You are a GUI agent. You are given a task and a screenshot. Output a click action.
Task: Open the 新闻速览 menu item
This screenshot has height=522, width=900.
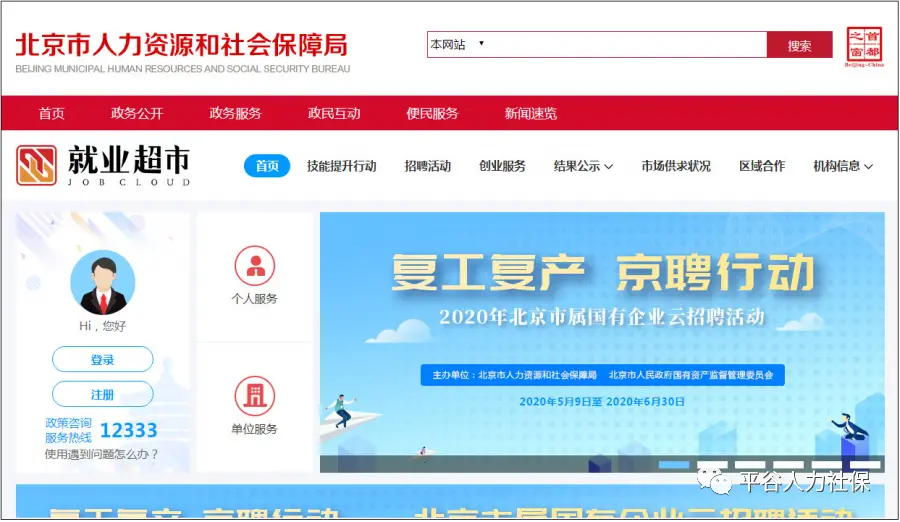pyautogui.click(x=530, y=113)
